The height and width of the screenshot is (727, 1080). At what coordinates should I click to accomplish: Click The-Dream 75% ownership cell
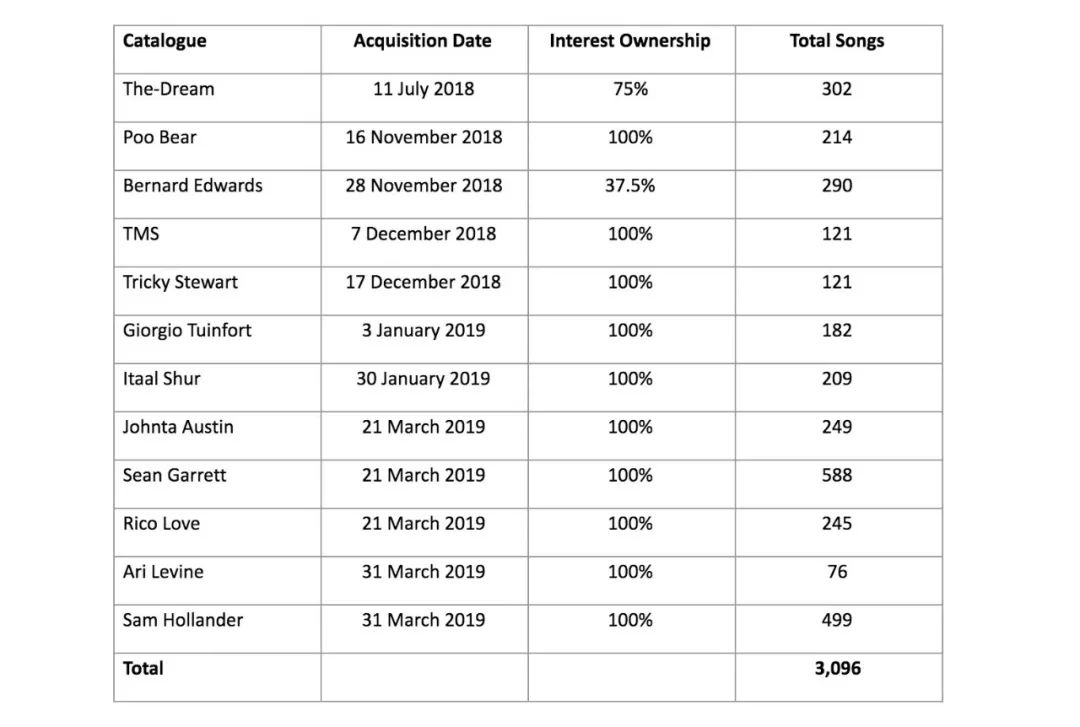632,98
